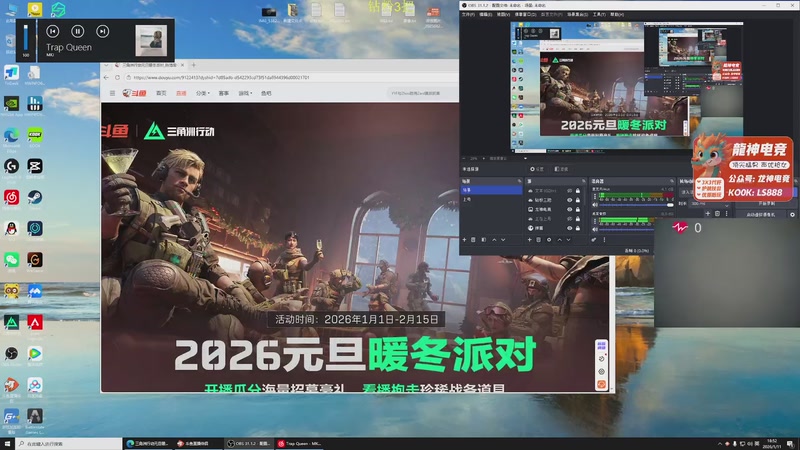The height and width of the screenshot is (450, 800).
Task: Hide the bottom browser source via eye icon
Action: (569, 228)
